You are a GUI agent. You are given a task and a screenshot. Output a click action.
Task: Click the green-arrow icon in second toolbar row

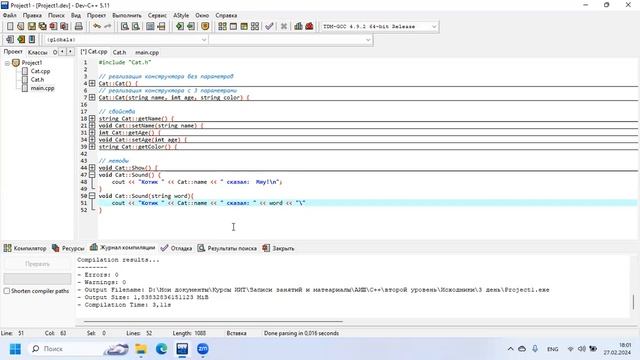(21, 40)
